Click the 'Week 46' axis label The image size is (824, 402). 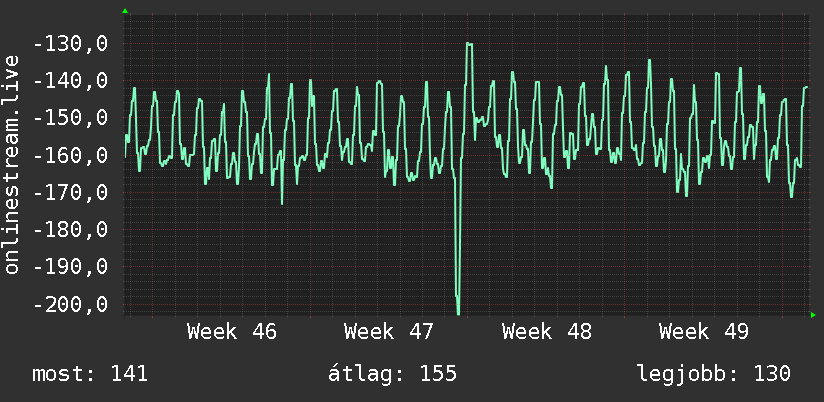pyautogui.click(x=232, y=332)
